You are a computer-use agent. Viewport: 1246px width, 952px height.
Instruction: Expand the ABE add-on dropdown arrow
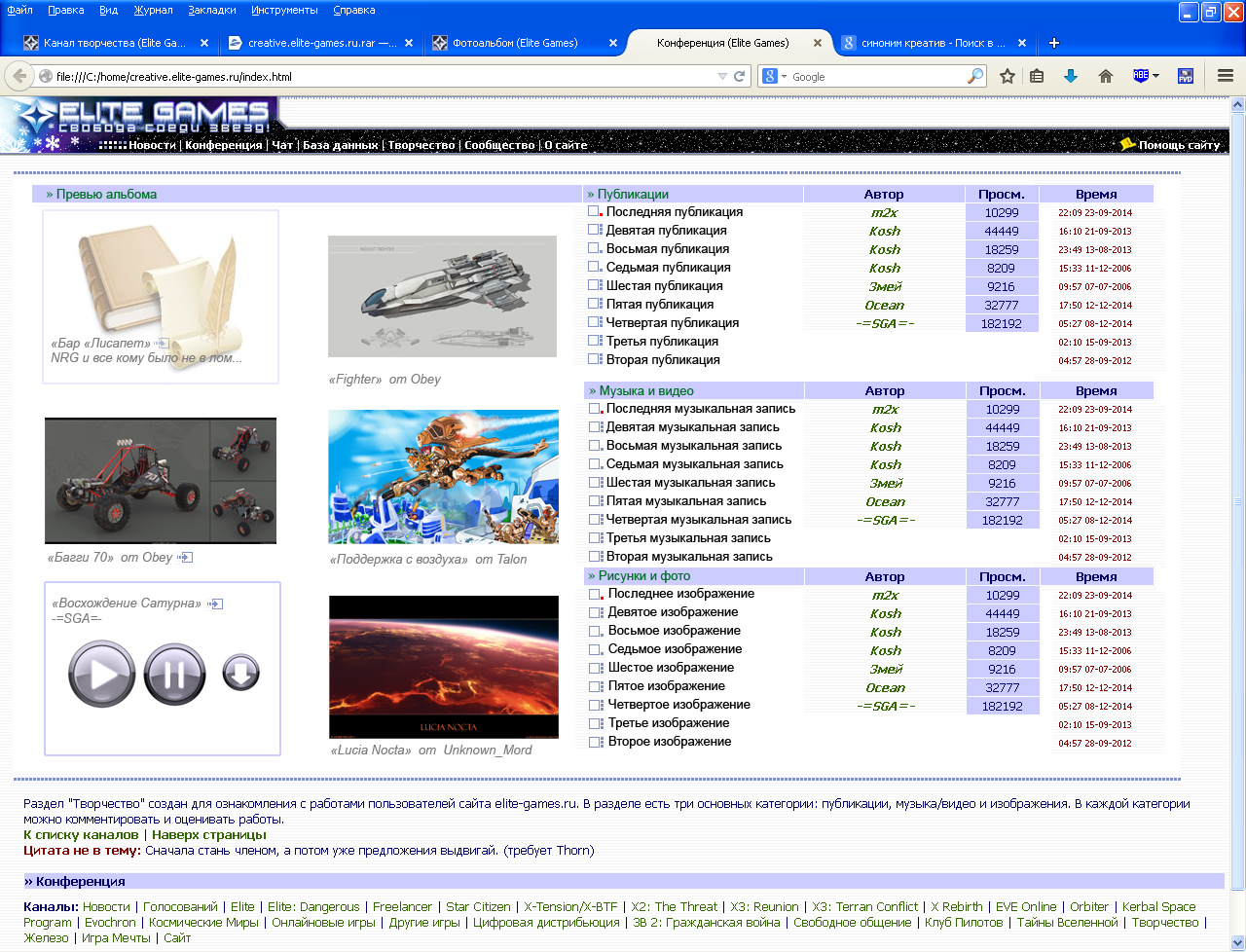[x=1155, y=76]
